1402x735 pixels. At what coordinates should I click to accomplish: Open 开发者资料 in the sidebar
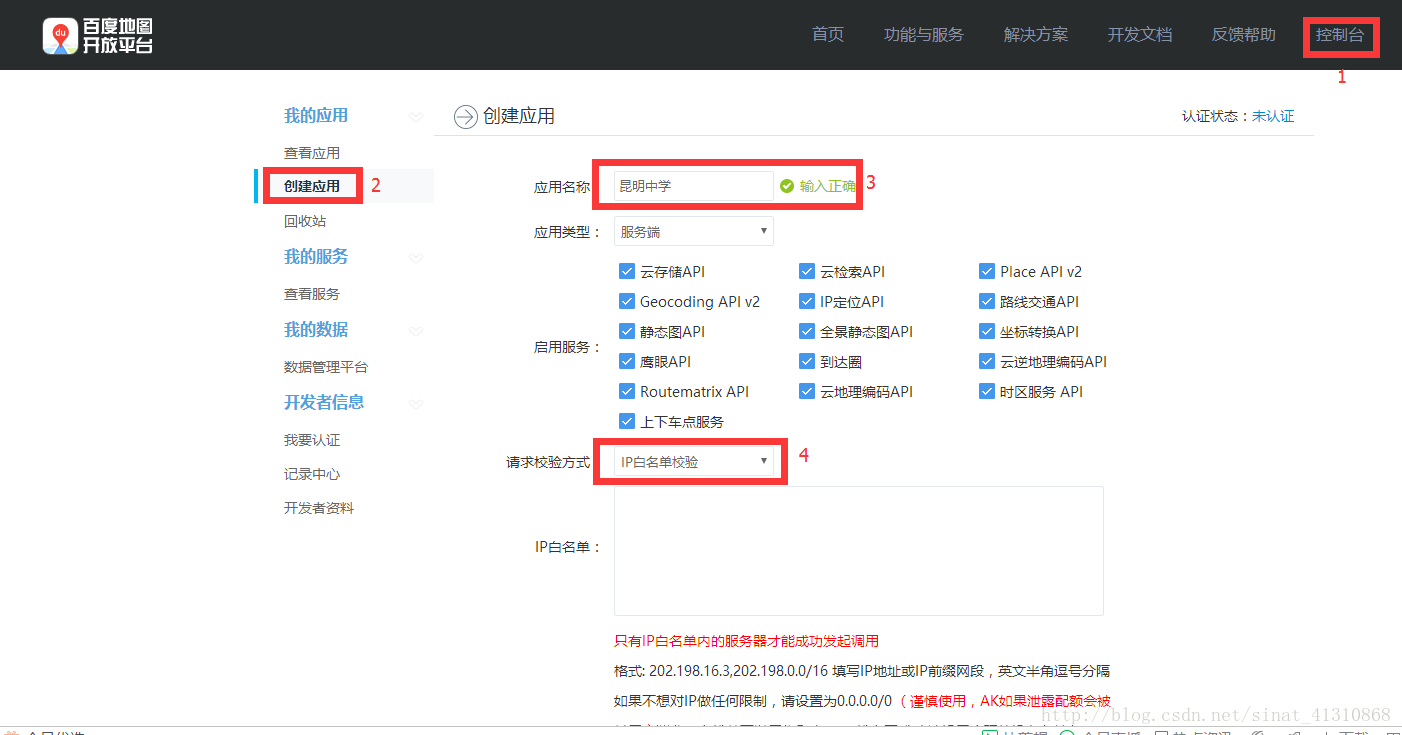coord(319,508)
